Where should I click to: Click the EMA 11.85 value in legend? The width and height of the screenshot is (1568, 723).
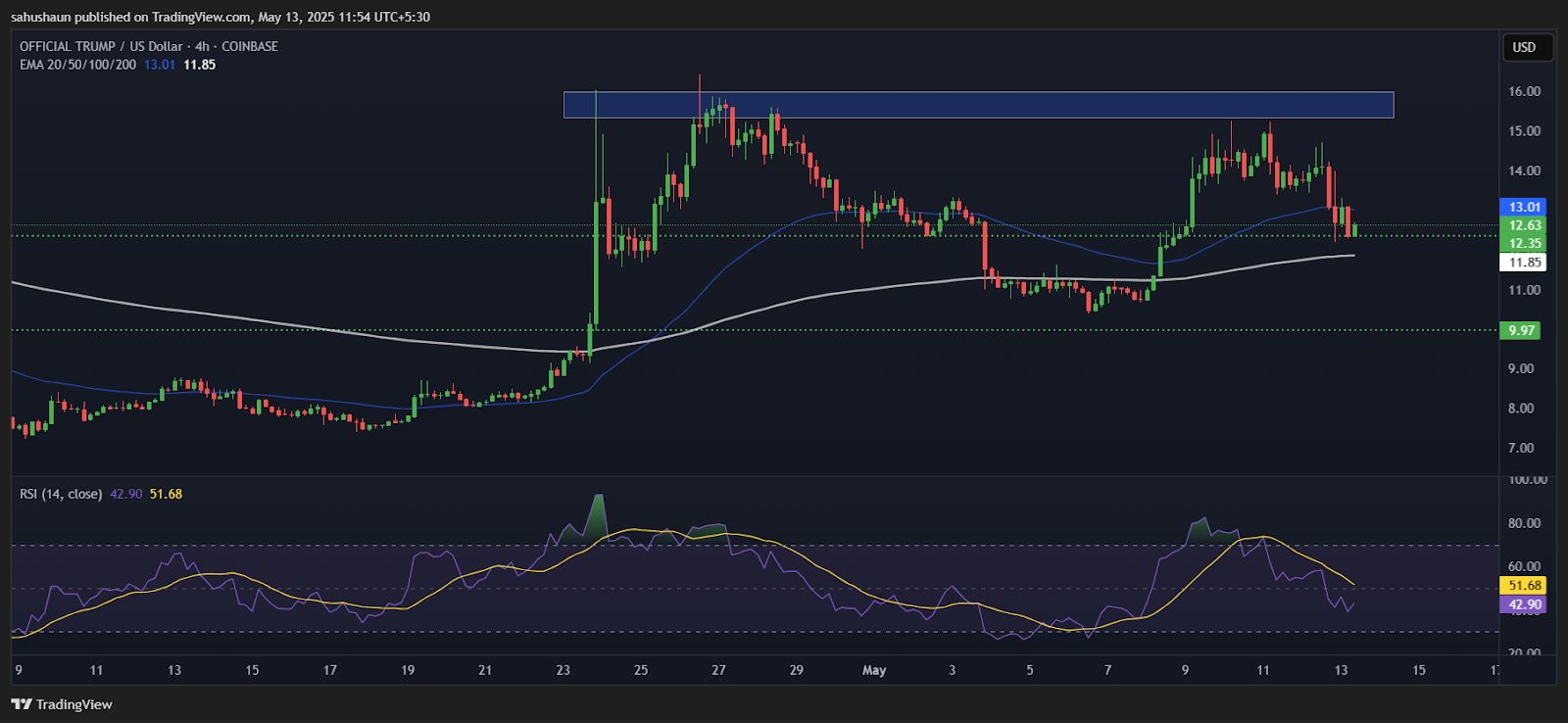pyautogui.click(x=200, y=65)
